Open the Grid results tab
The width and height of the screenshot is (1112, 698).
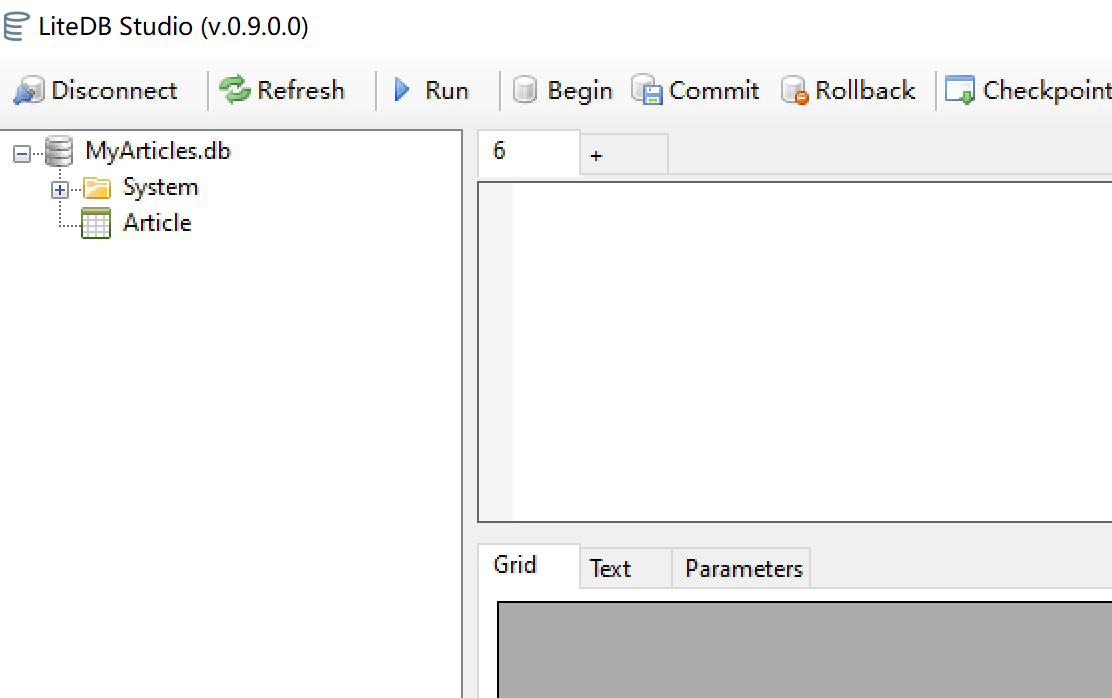(x=528, y=565)
